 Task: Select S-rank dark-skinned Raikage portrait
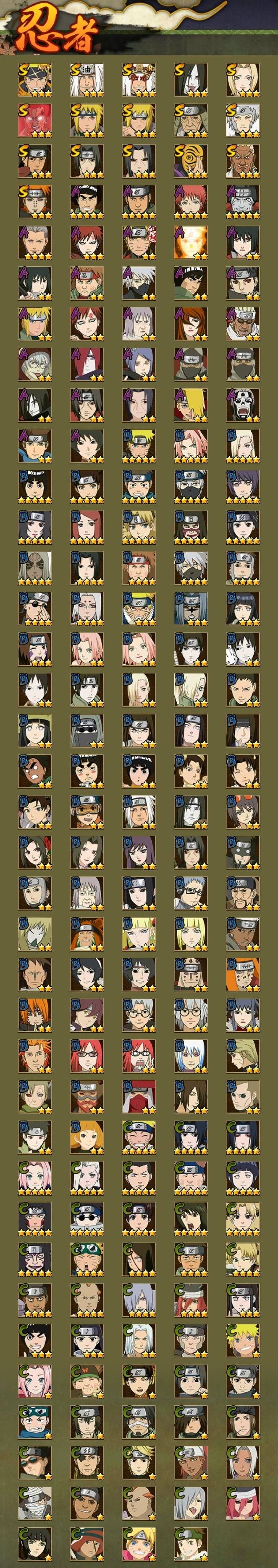[243, 161]
